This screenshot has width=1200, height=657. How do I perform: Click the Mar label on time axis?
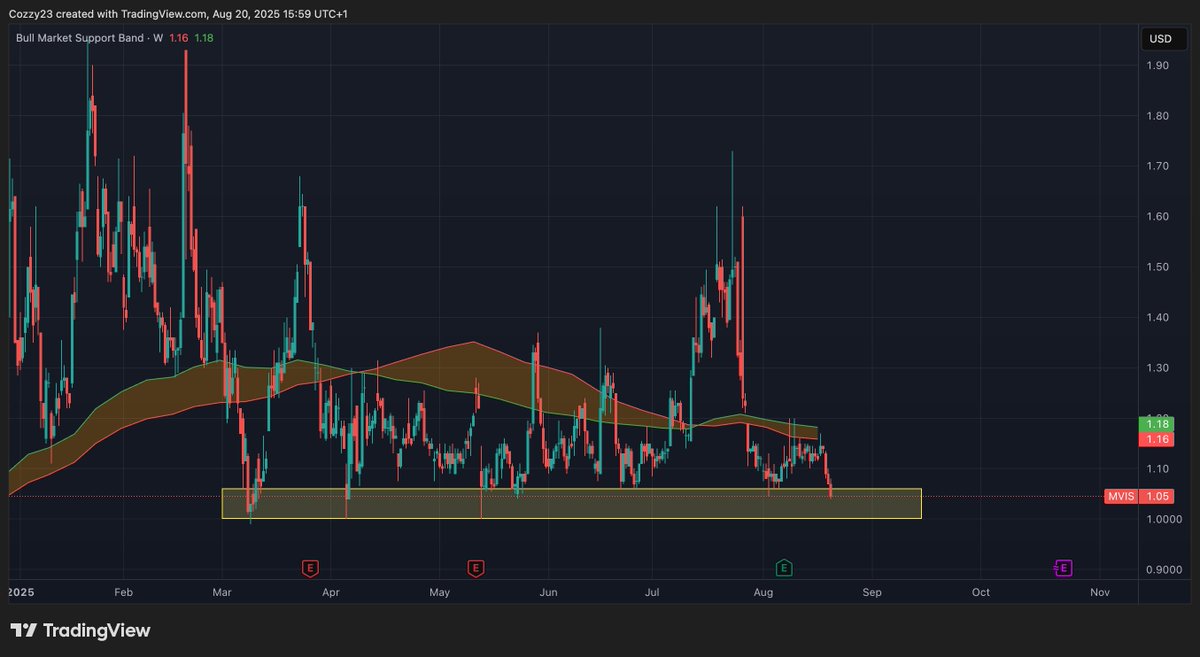coord(222,592)
